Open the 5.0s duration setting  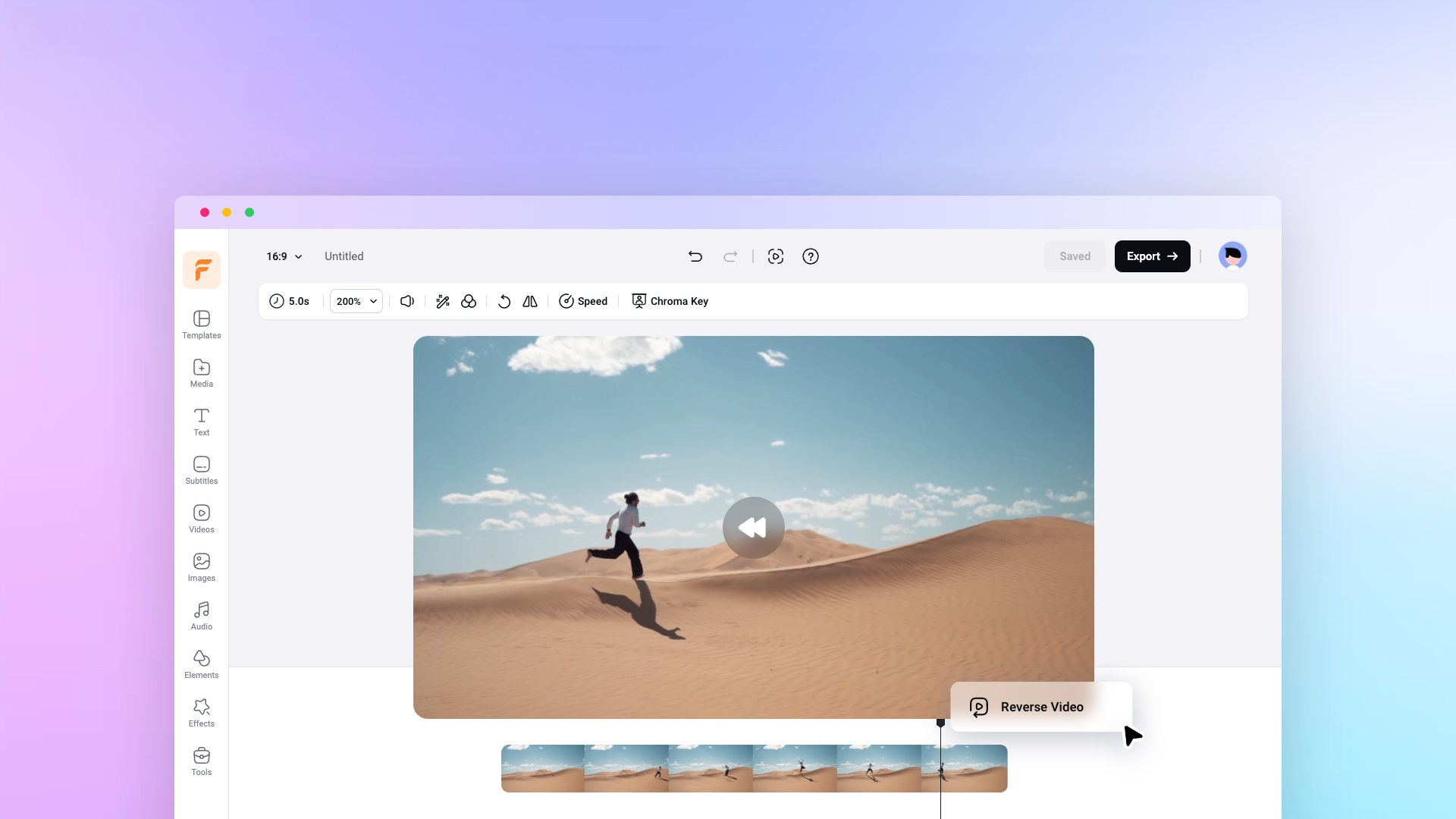coord(290,301)
